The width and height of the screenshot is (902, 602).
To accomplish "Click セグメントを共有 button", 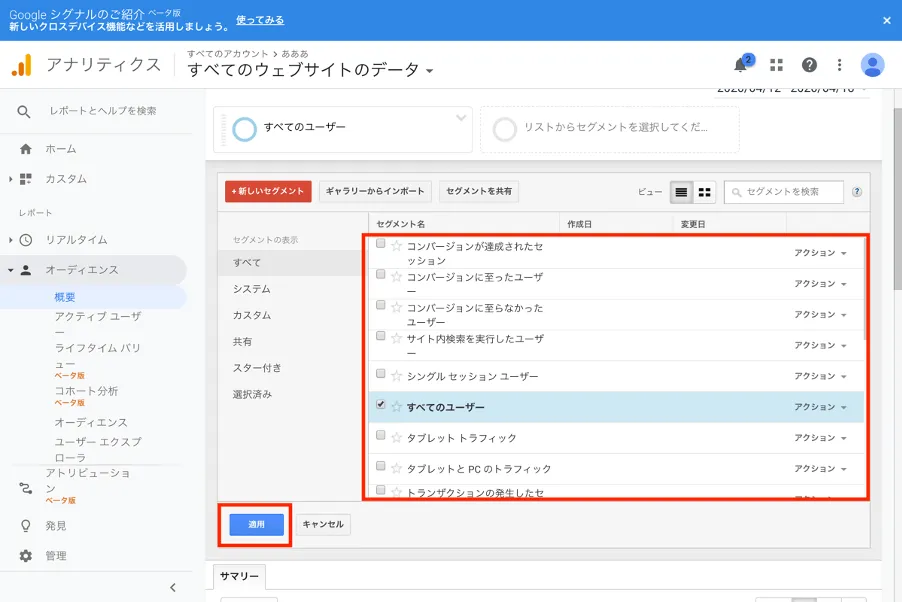I will (x=479, y=191).
